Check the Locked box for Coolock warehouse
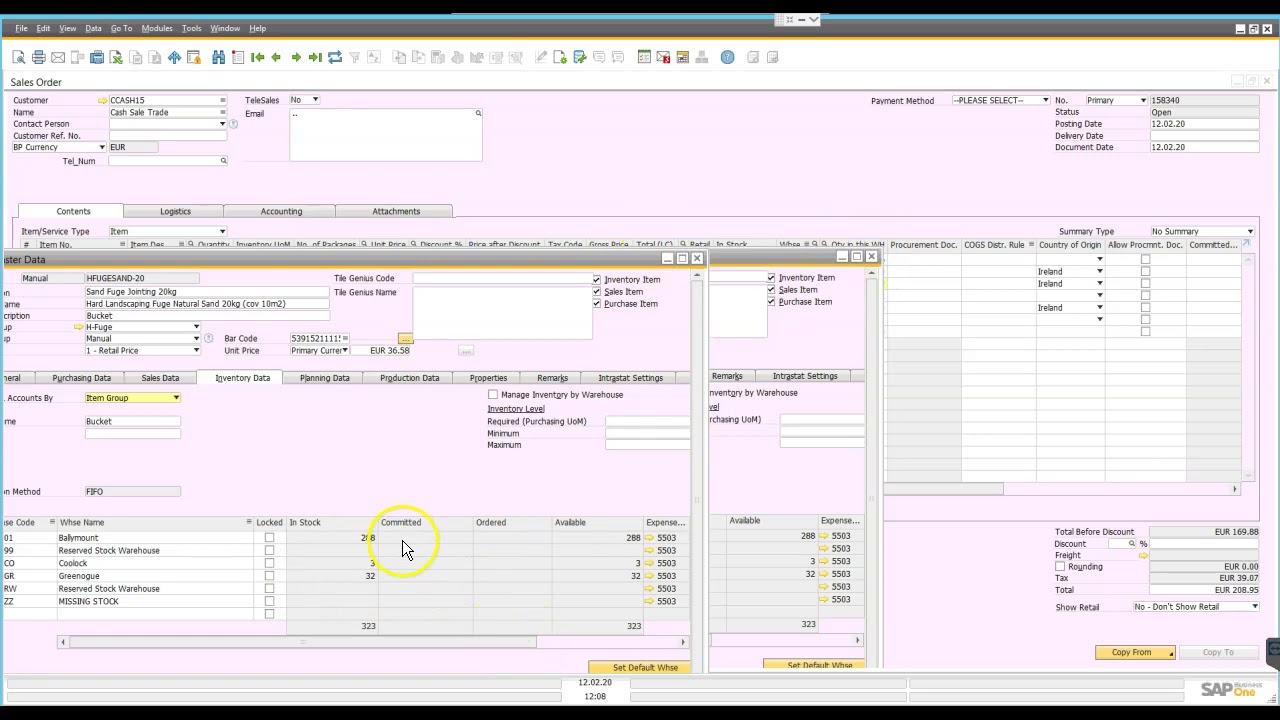The image size is (1280, 720). tap(269, 563)
